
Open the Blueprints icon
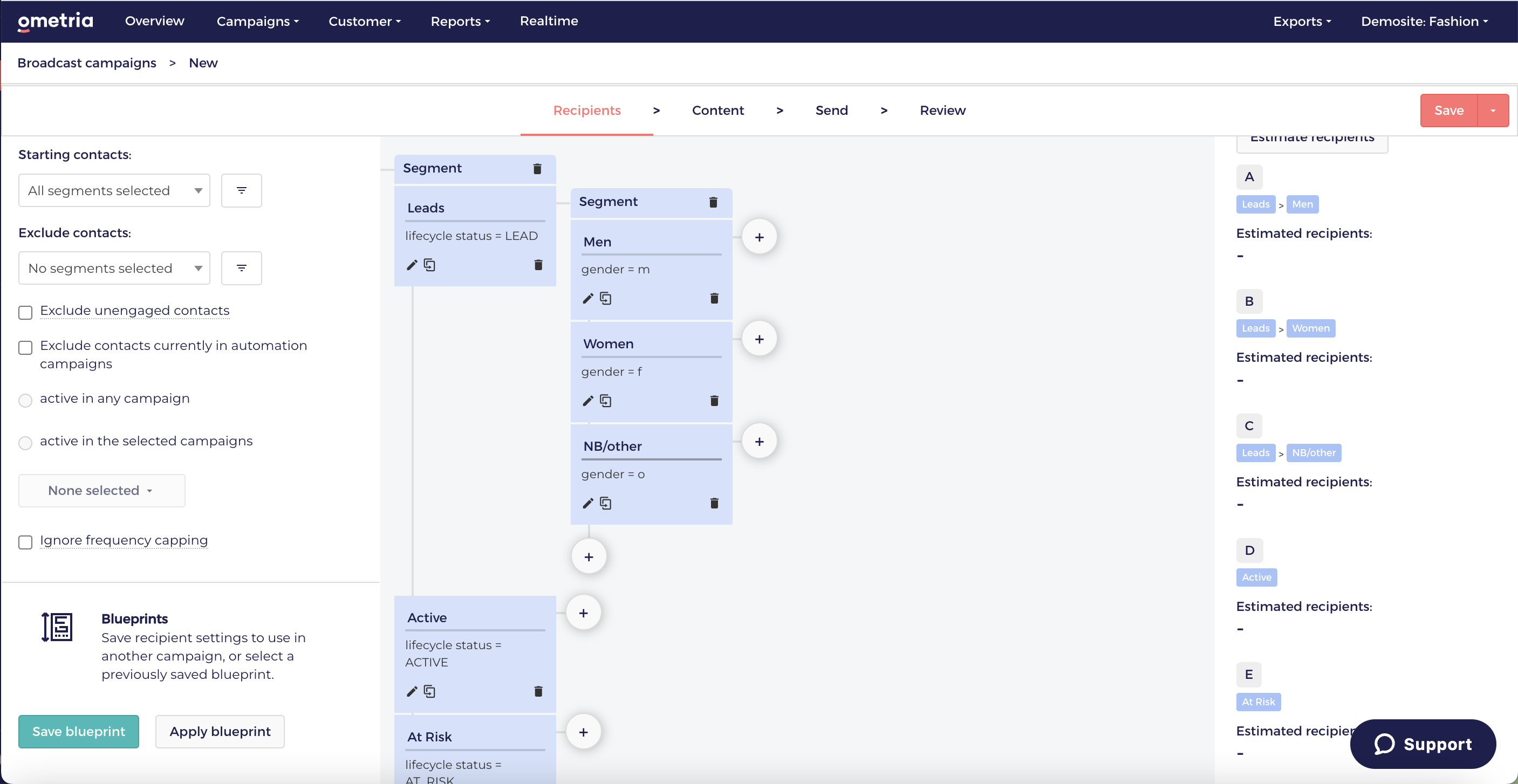coord(57,627)
